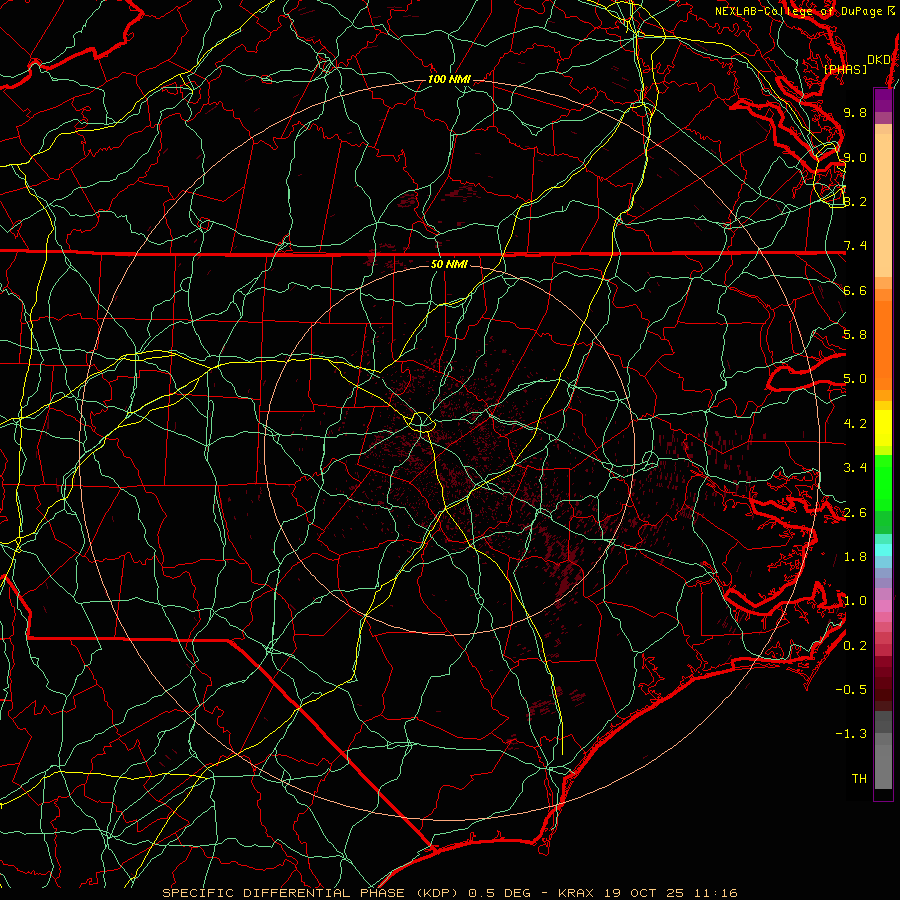The height and width of the screenshot is (900, 900).
Task: Select the "[PHAS]" units label above the legend
Action: pos(845,70)
